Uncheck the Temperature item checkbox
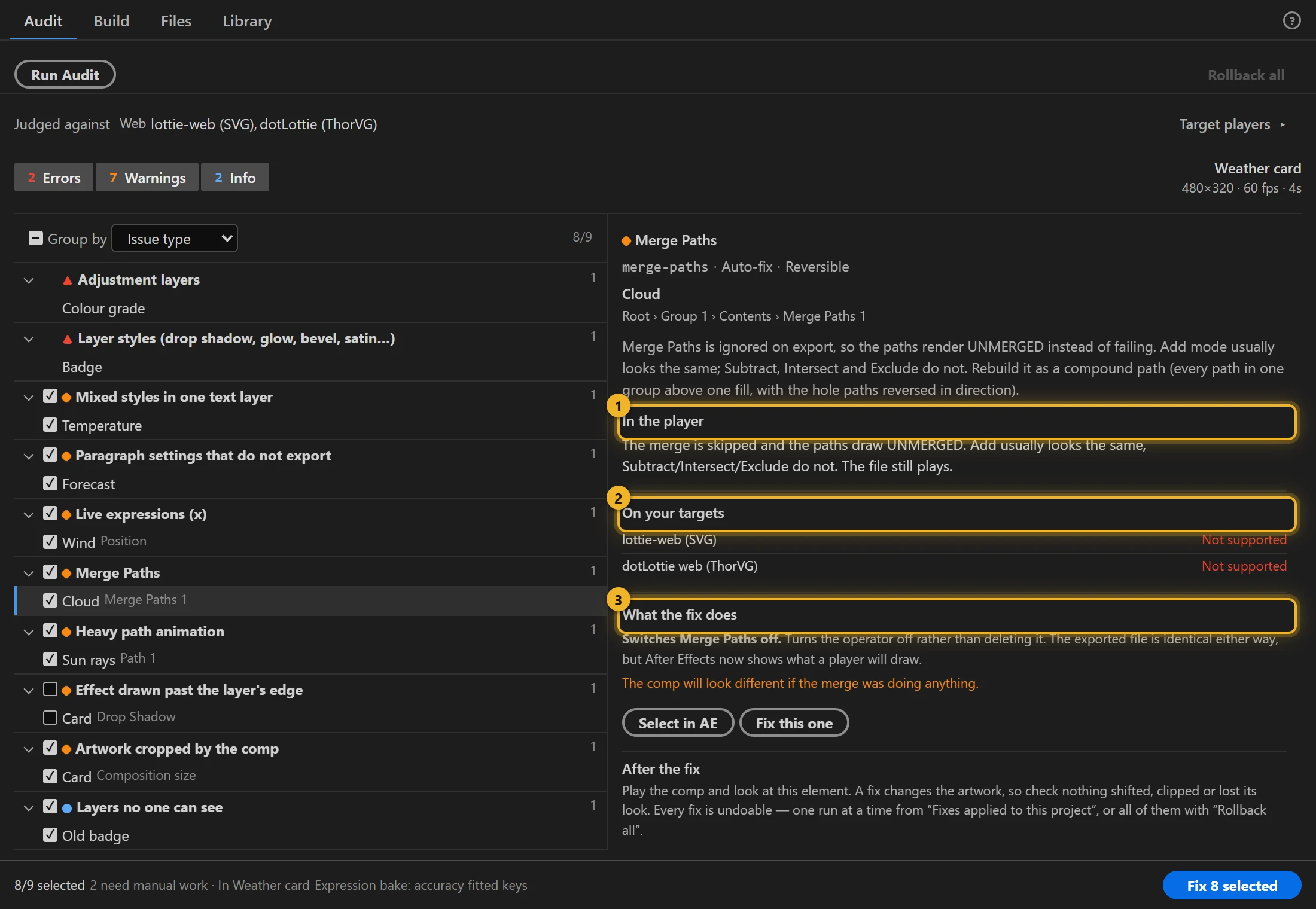1316x909 pixels. 50,425
